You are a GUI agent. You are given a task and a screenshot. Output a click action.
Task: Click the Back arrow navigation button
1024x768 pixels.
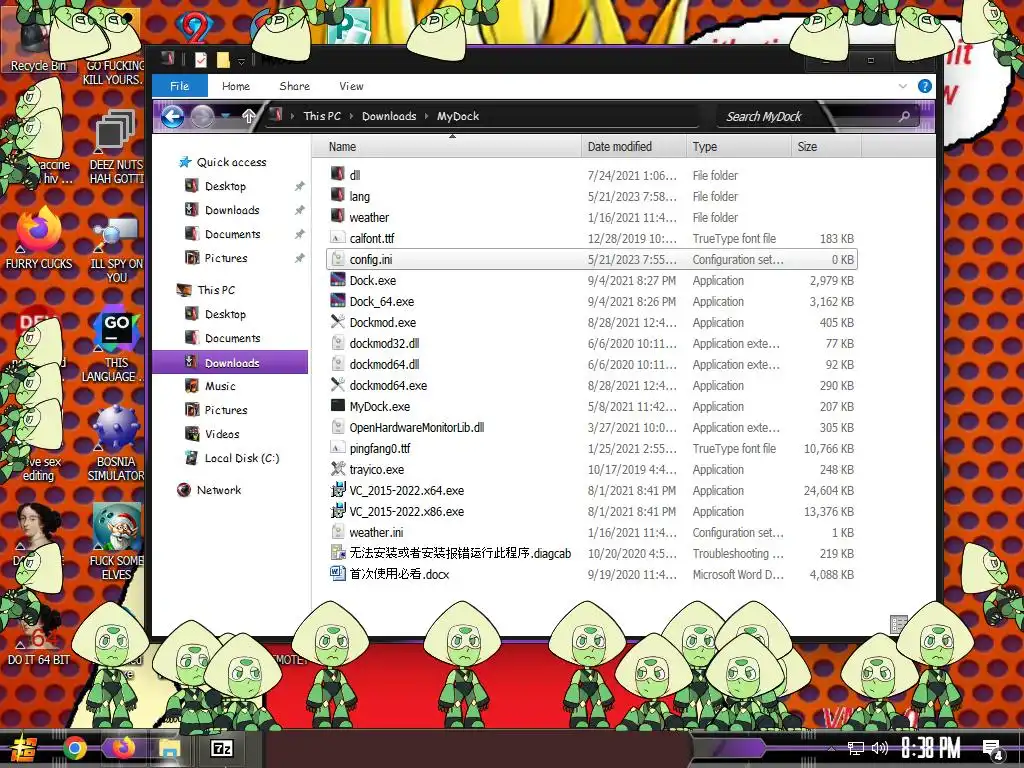172,117
